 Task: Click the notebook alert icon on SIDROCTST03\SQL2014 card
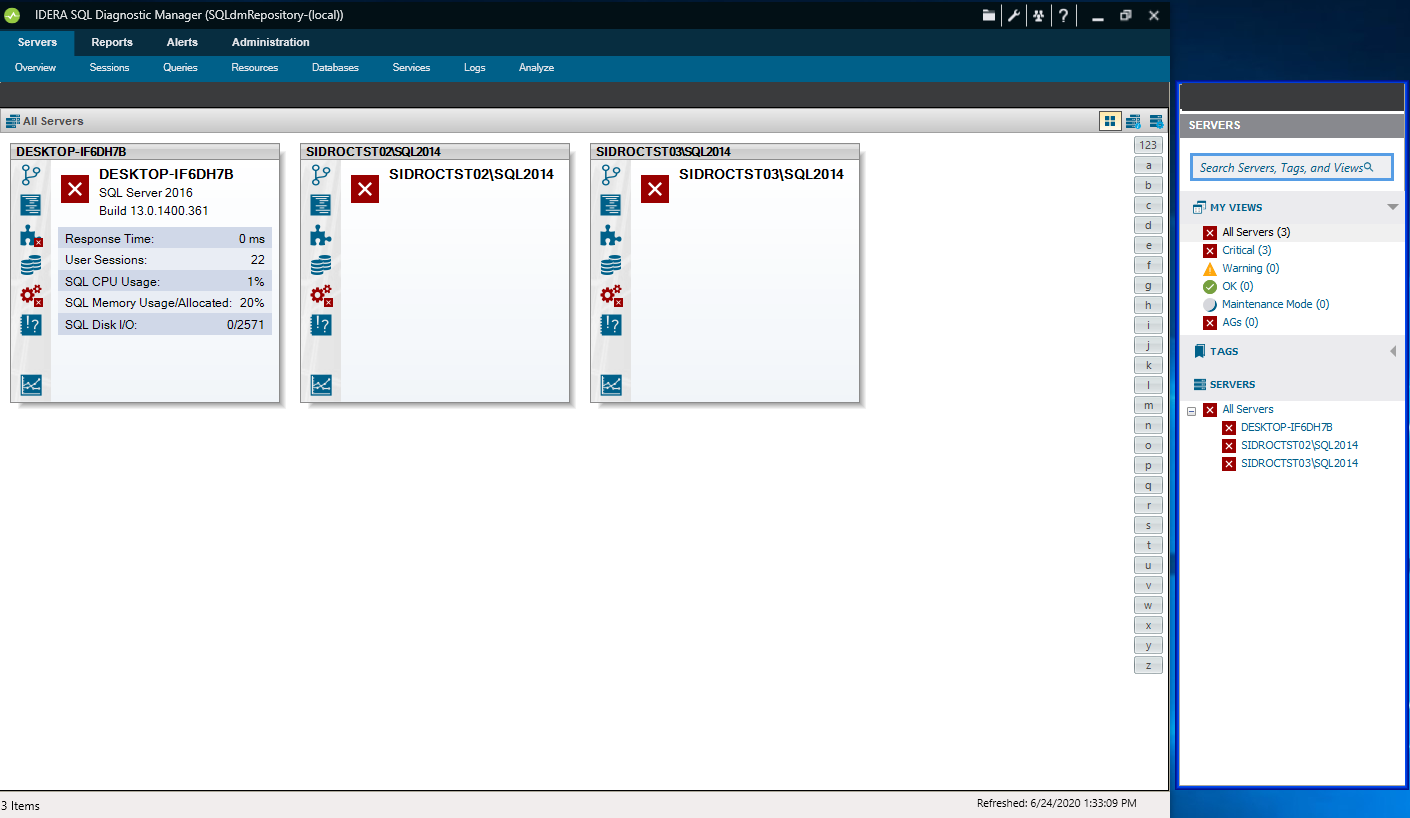coord(611,325)
